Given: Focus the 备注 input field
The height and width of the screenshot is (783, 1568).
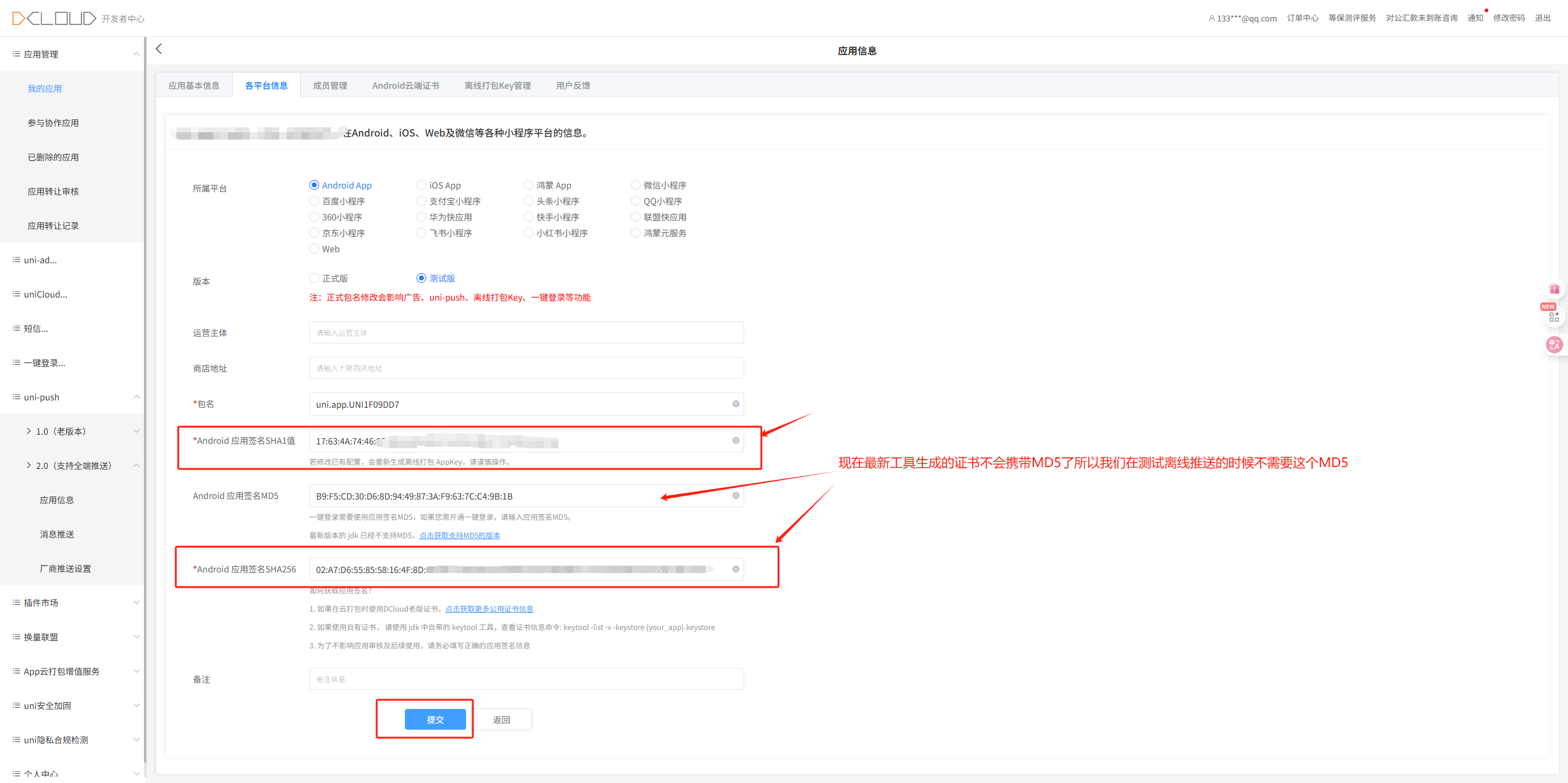Looking at the screenshot, I should [x=527, y=679].
